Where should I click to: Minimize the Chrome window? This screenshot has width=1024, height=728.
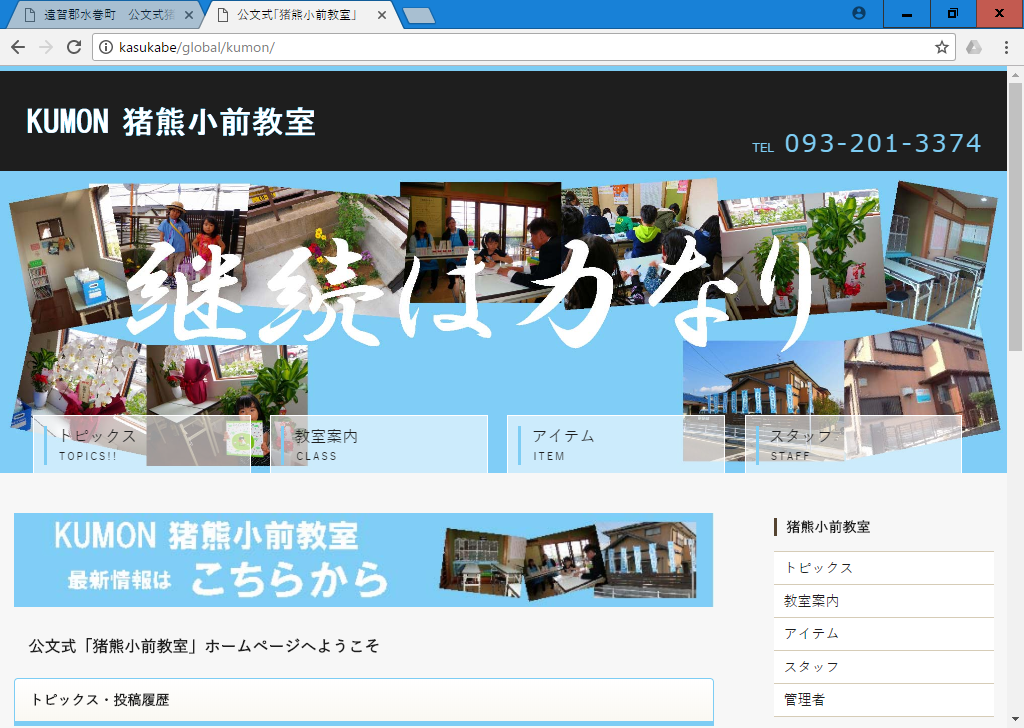click(906, 14)
